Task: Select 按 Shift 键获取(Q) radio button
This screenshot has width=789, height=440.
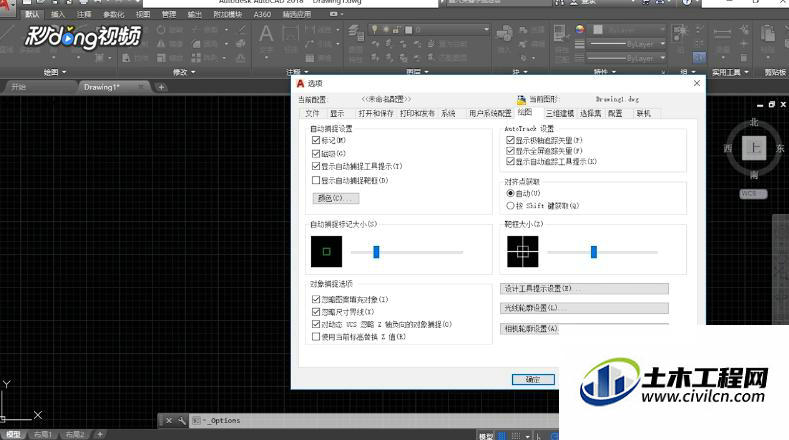Action: 510,205
